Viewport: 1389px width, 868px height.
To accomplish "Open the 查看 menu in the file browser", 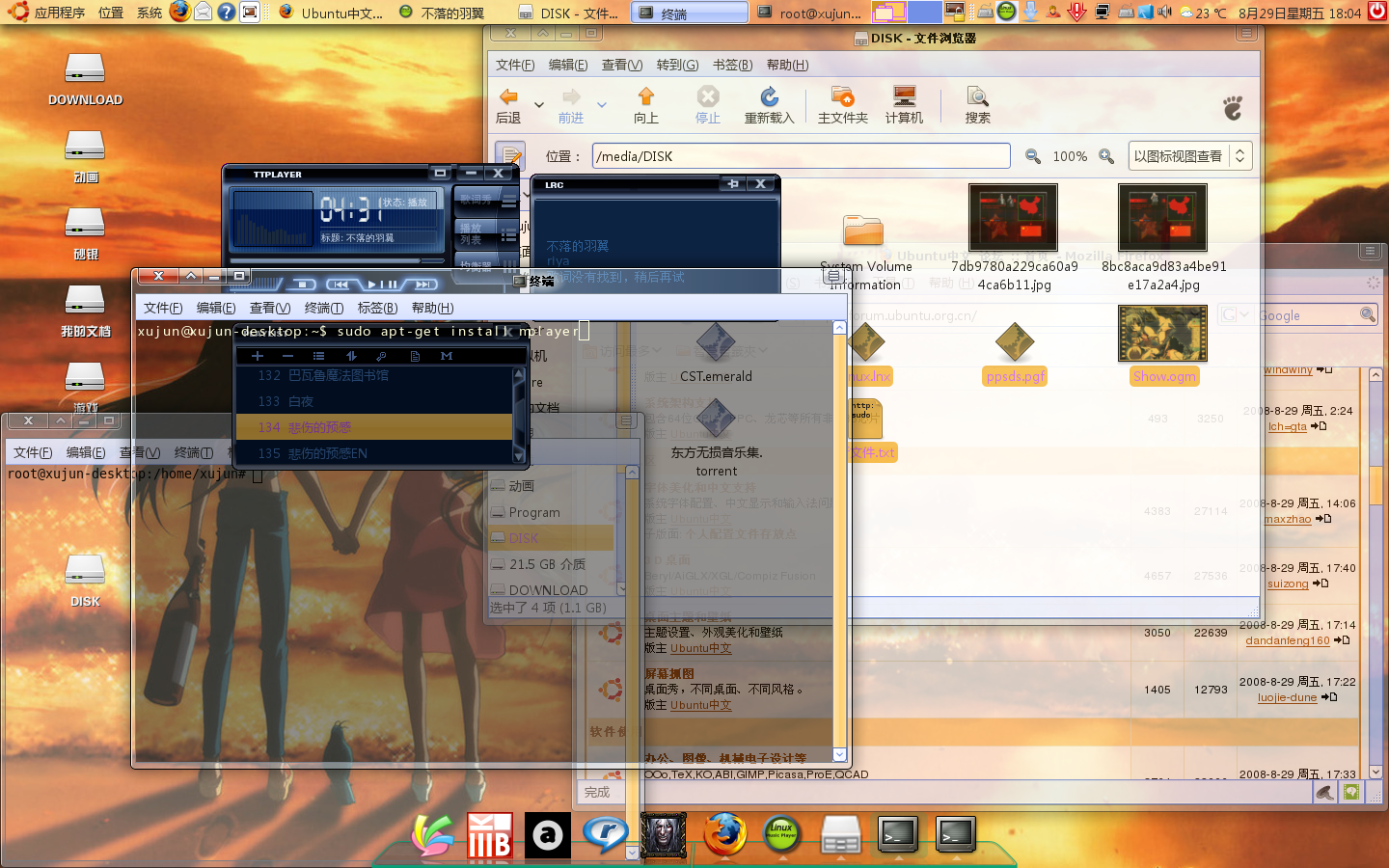I will (x=622, y=65).
